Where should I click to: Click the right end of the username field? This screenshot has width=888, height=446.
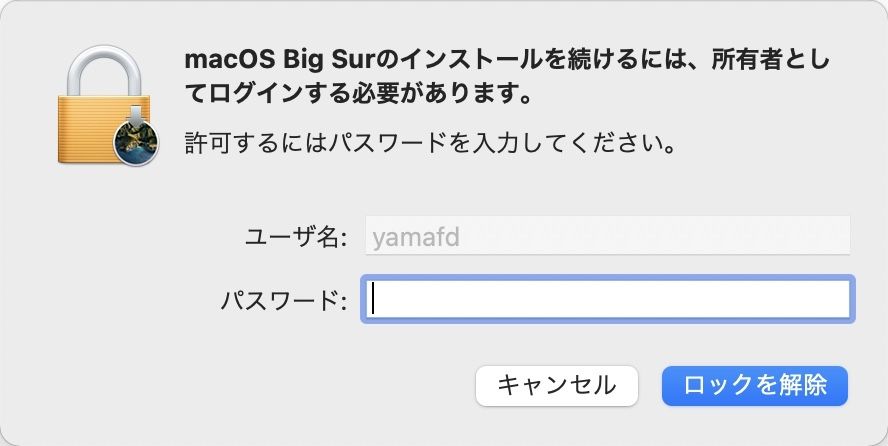(838, 235)
